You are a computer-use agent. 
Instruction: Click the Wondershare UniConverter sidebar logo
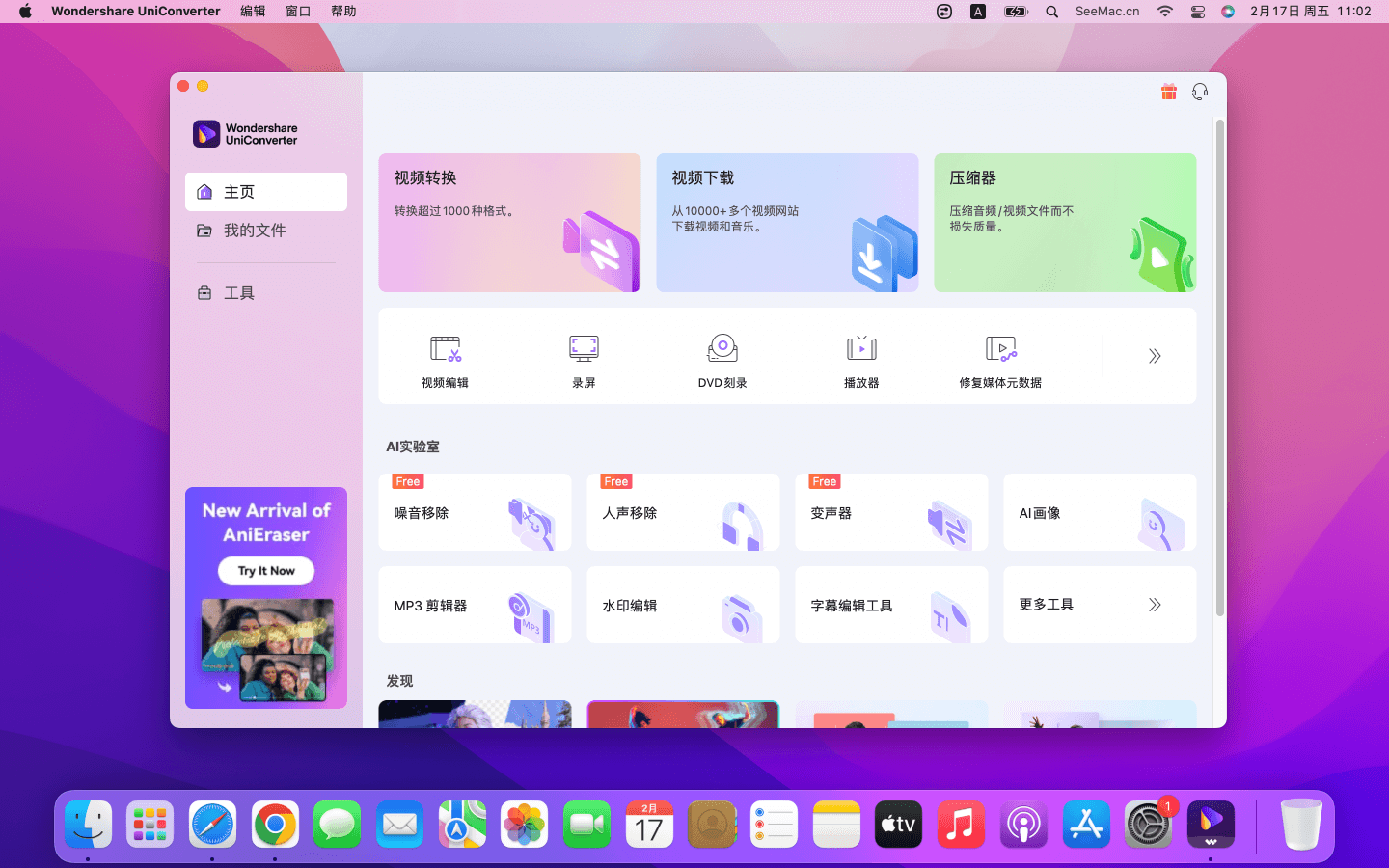pyautogui.click(x=245, y=134)
